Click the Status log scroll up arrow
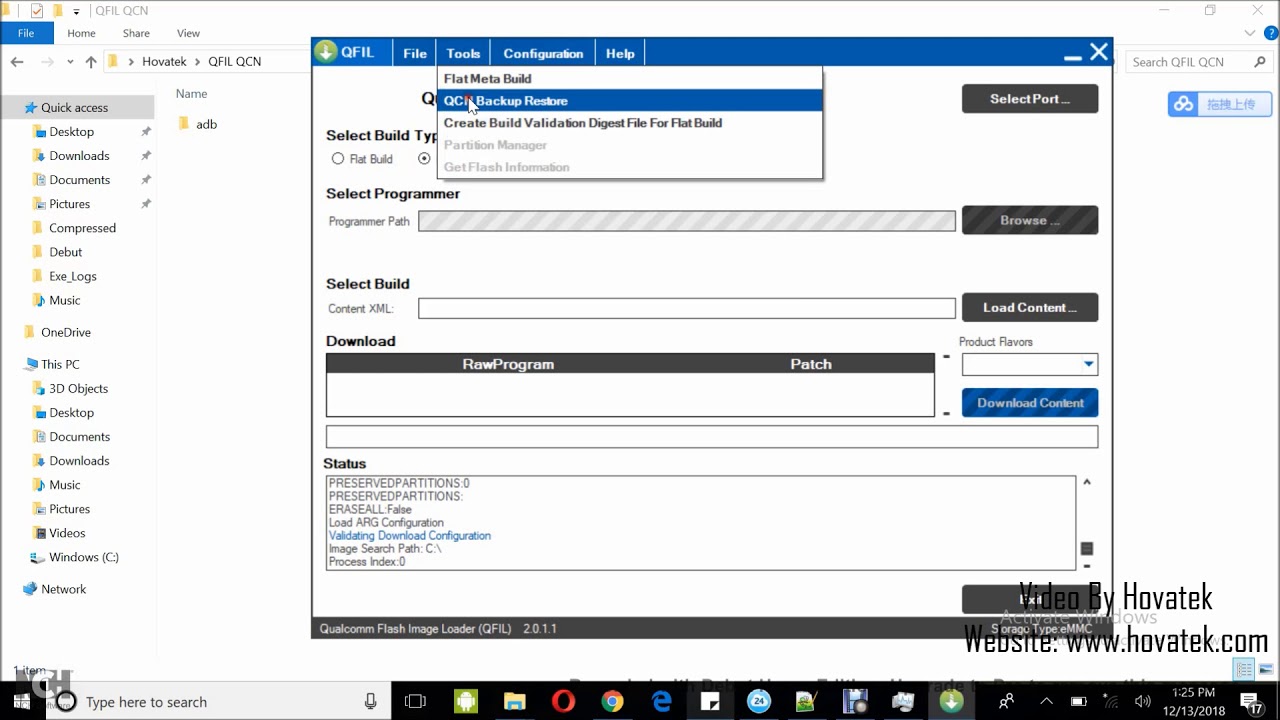Image resolution: width=1280 pixels, height=720 pixels. [1087, 482]
